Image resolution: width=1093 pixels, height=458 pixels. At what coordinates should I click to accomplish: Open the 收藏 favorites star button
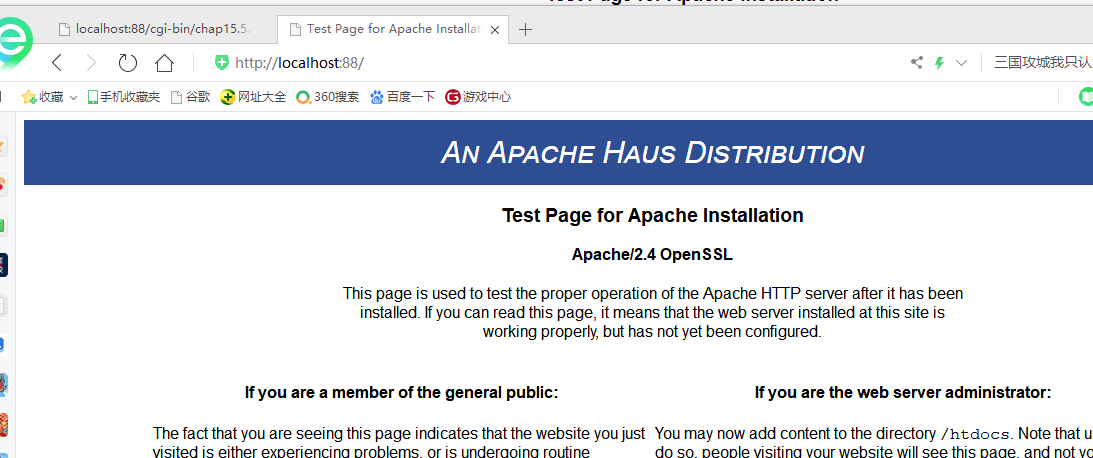(43, 97)
